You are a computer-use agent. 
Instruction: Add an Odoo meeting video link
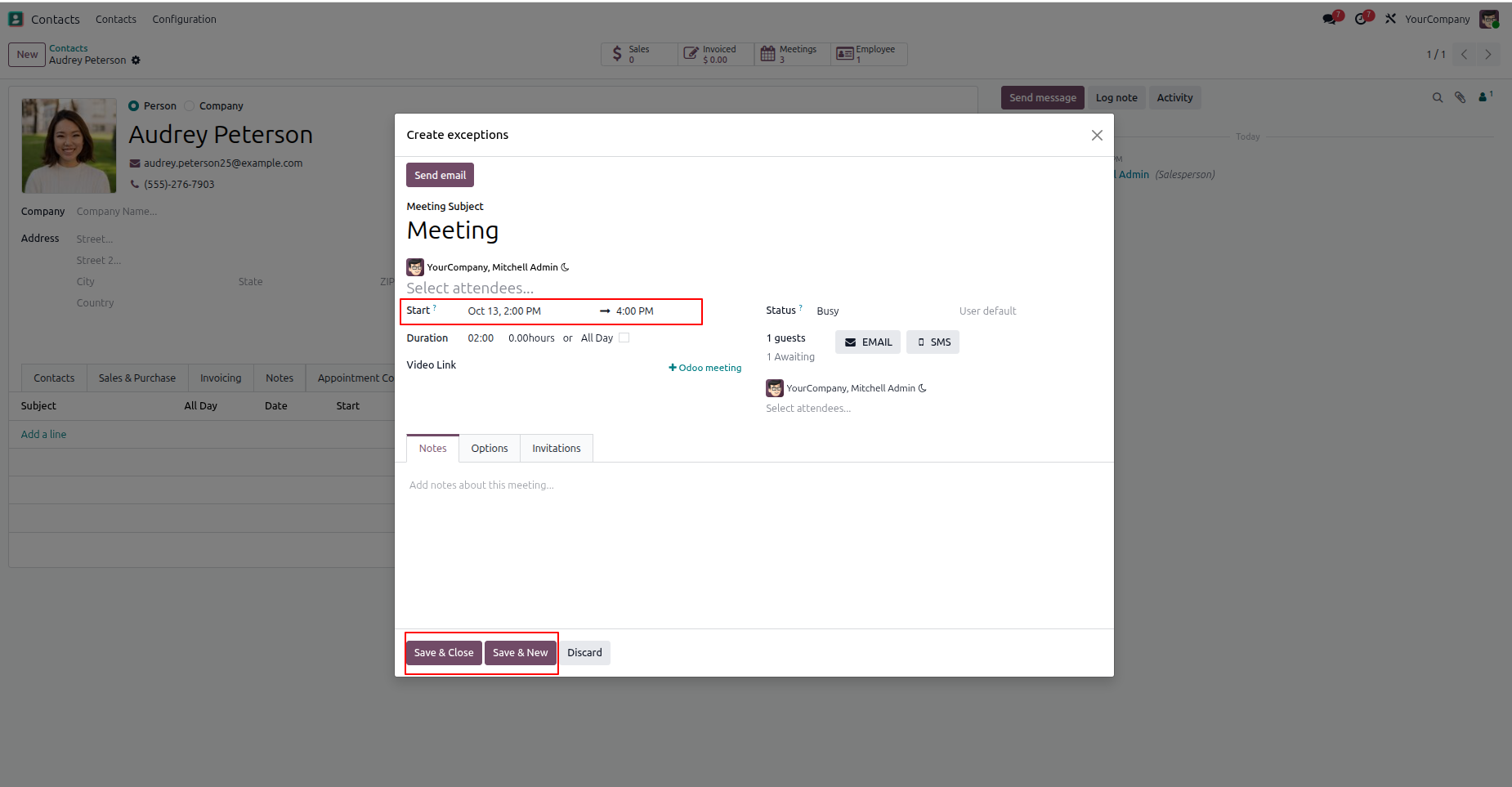tap(705, 368)
